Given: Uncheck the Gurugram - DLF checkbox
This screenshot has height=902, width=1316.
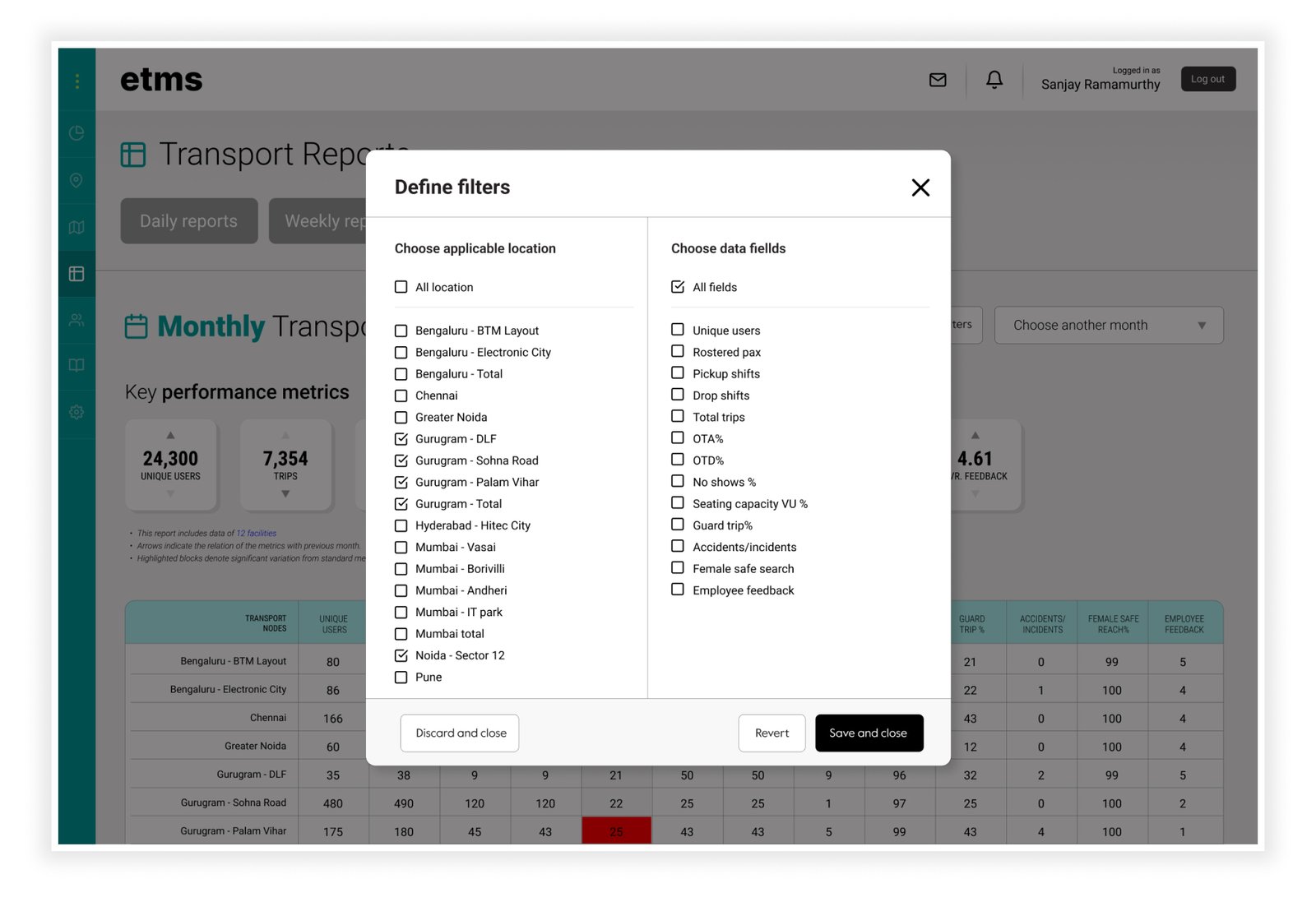Looking at the screenshot, I should pos(401,439).
